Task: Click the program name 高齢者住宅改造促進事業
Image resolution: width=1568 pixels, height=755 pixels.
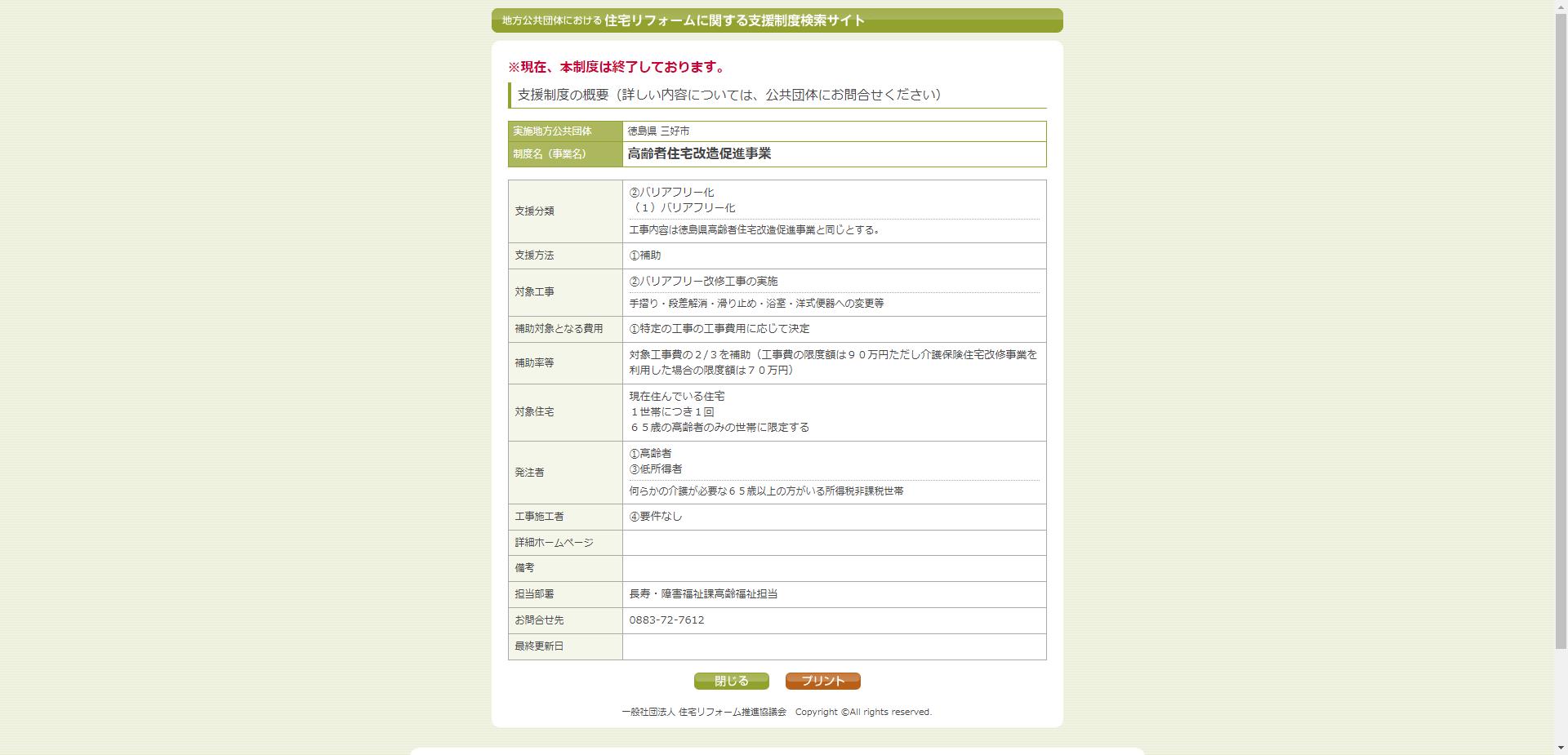Action: click(698, 153)
